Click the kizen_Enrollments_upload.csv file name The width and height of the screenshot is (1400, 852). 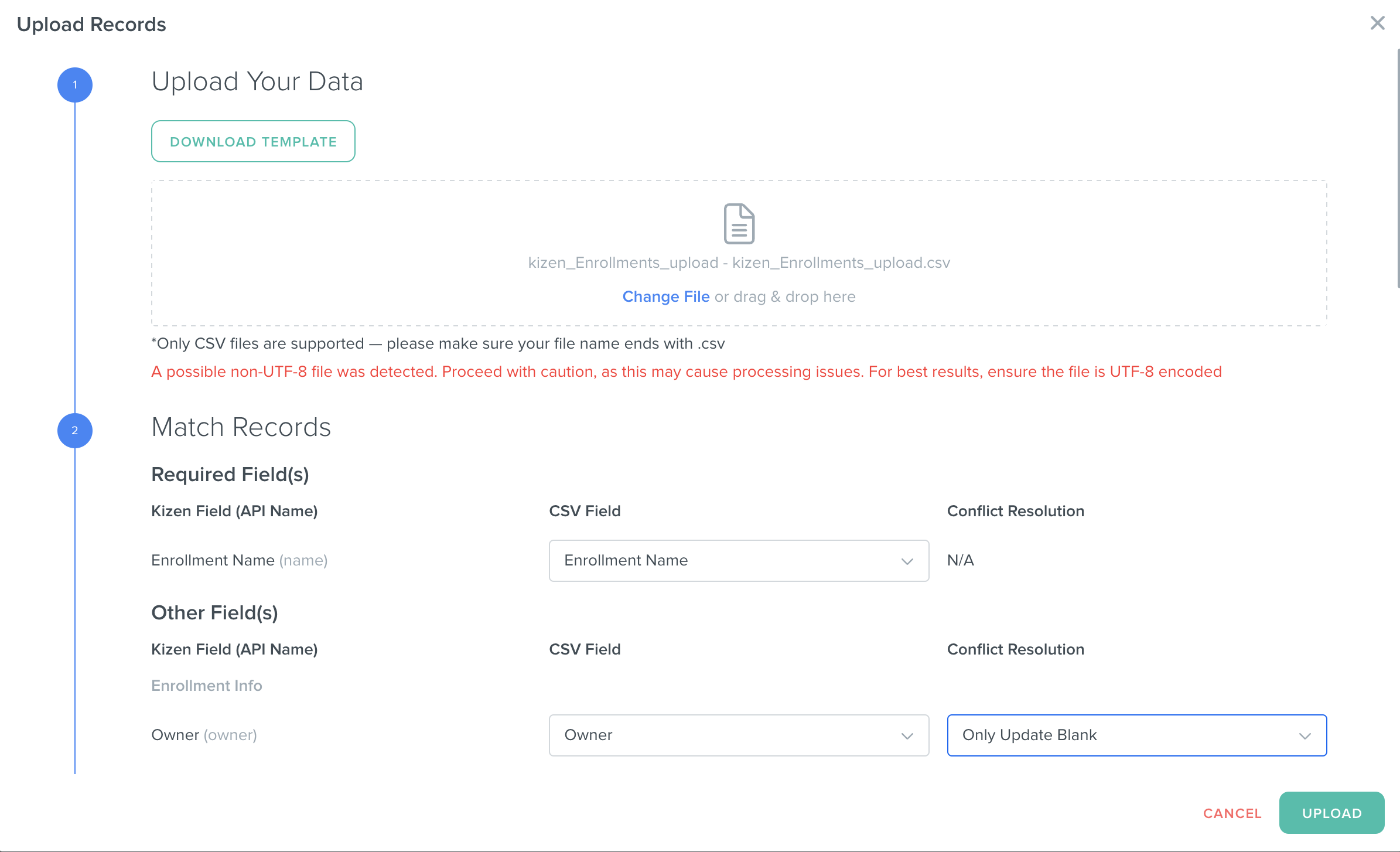point(739,263)
